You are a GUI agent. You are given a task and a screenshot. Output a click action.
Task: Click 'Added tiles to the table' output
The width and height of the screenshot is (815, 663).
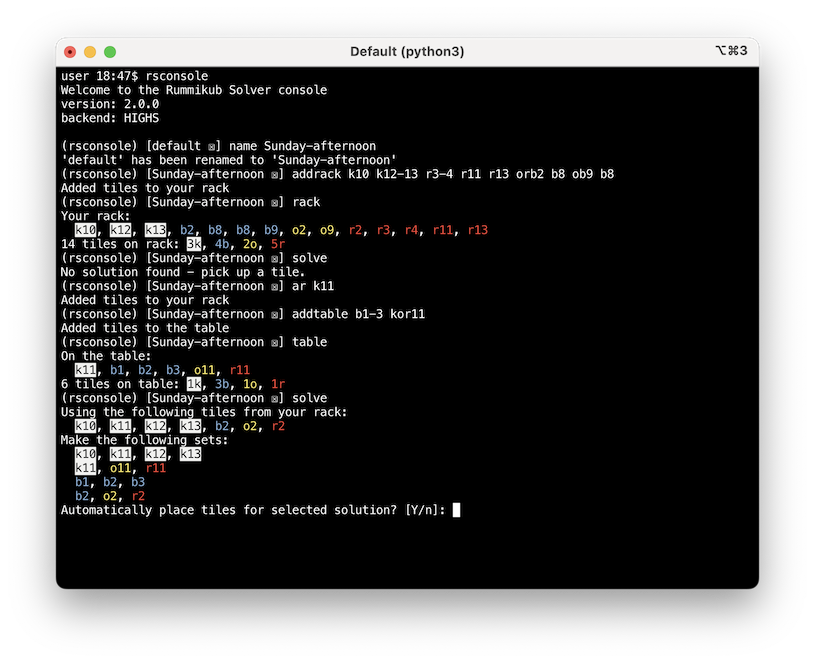[x=145, y=328]
